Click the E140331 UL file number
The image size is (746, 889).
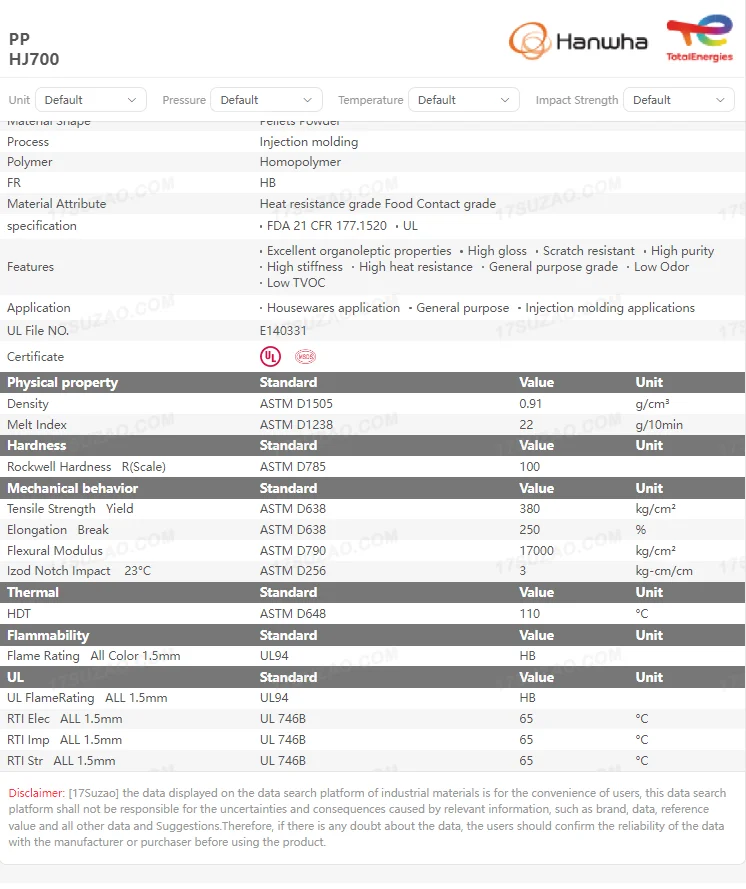tap(284, 330)
